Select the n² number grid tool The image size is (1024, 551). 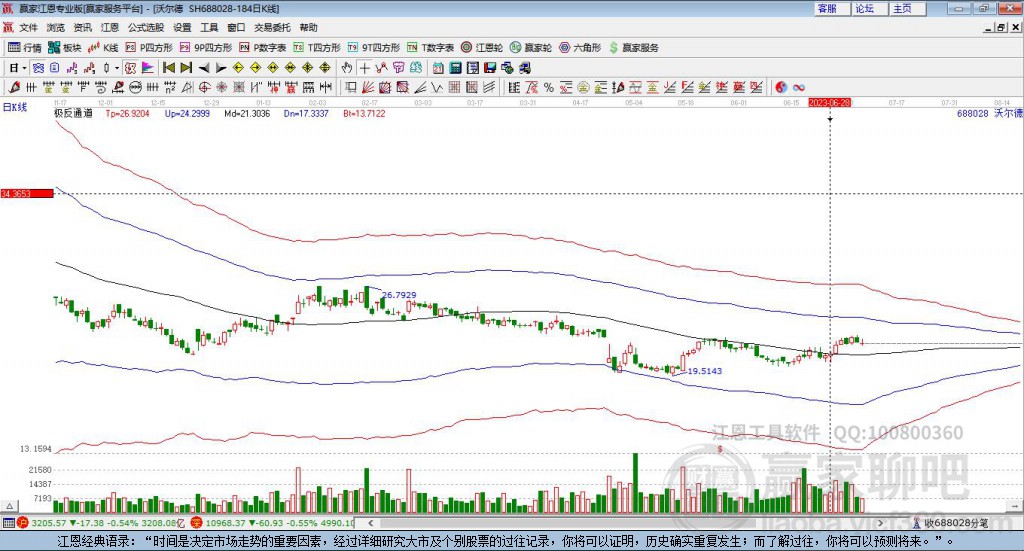[x=170, y=87]
